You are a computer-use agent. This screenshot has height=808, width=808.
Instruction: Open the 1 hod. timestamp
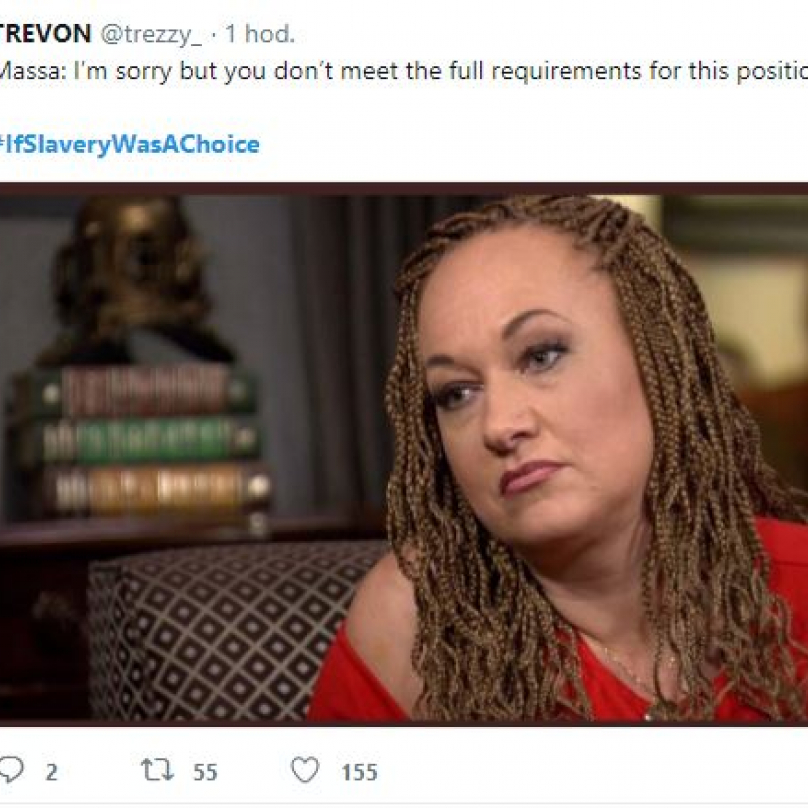click(x=260, y=34)
